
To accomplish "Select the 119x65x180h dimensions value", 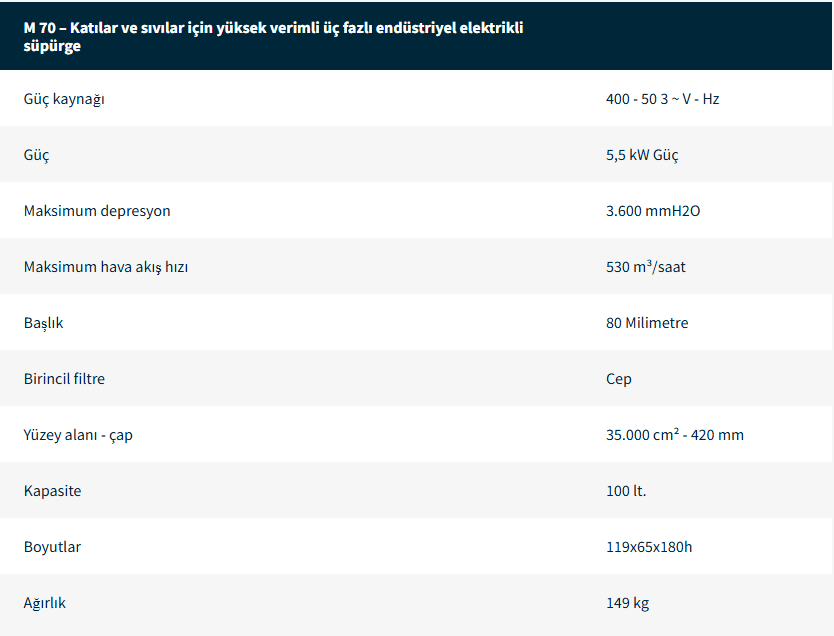I will 649,547.
